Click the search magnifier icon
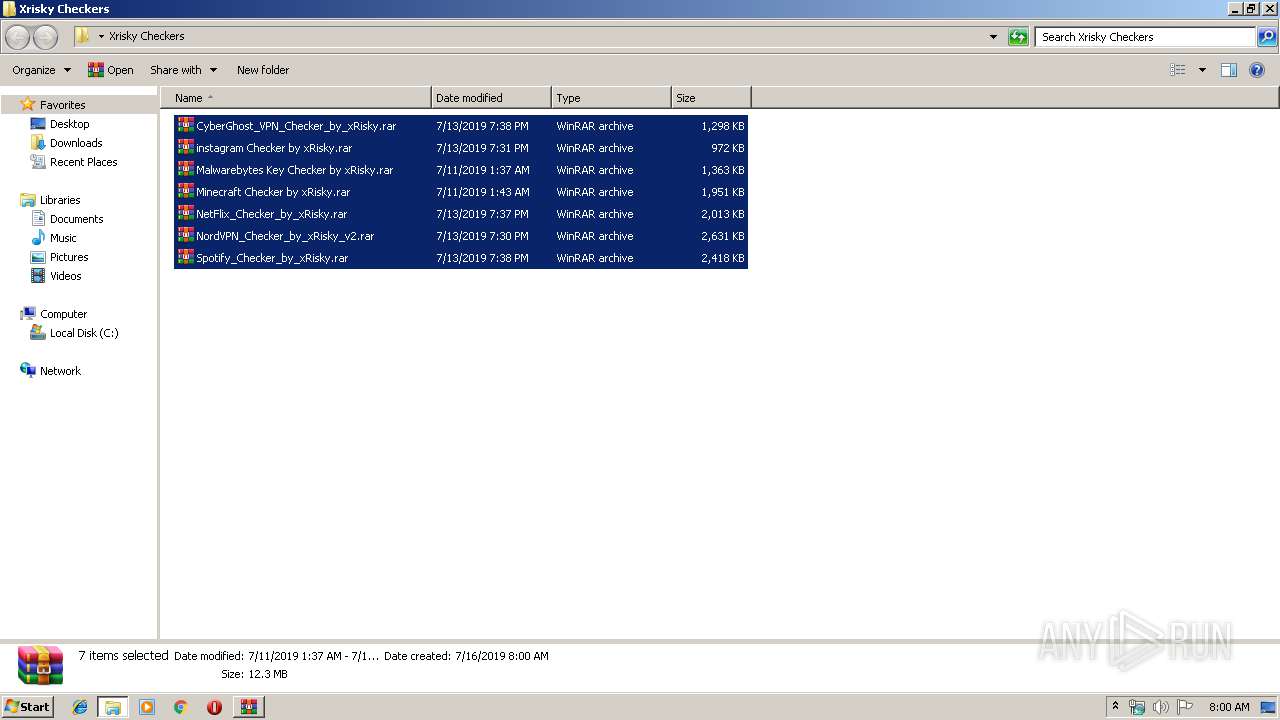Screen dimensions: 1280x720 1267,37
